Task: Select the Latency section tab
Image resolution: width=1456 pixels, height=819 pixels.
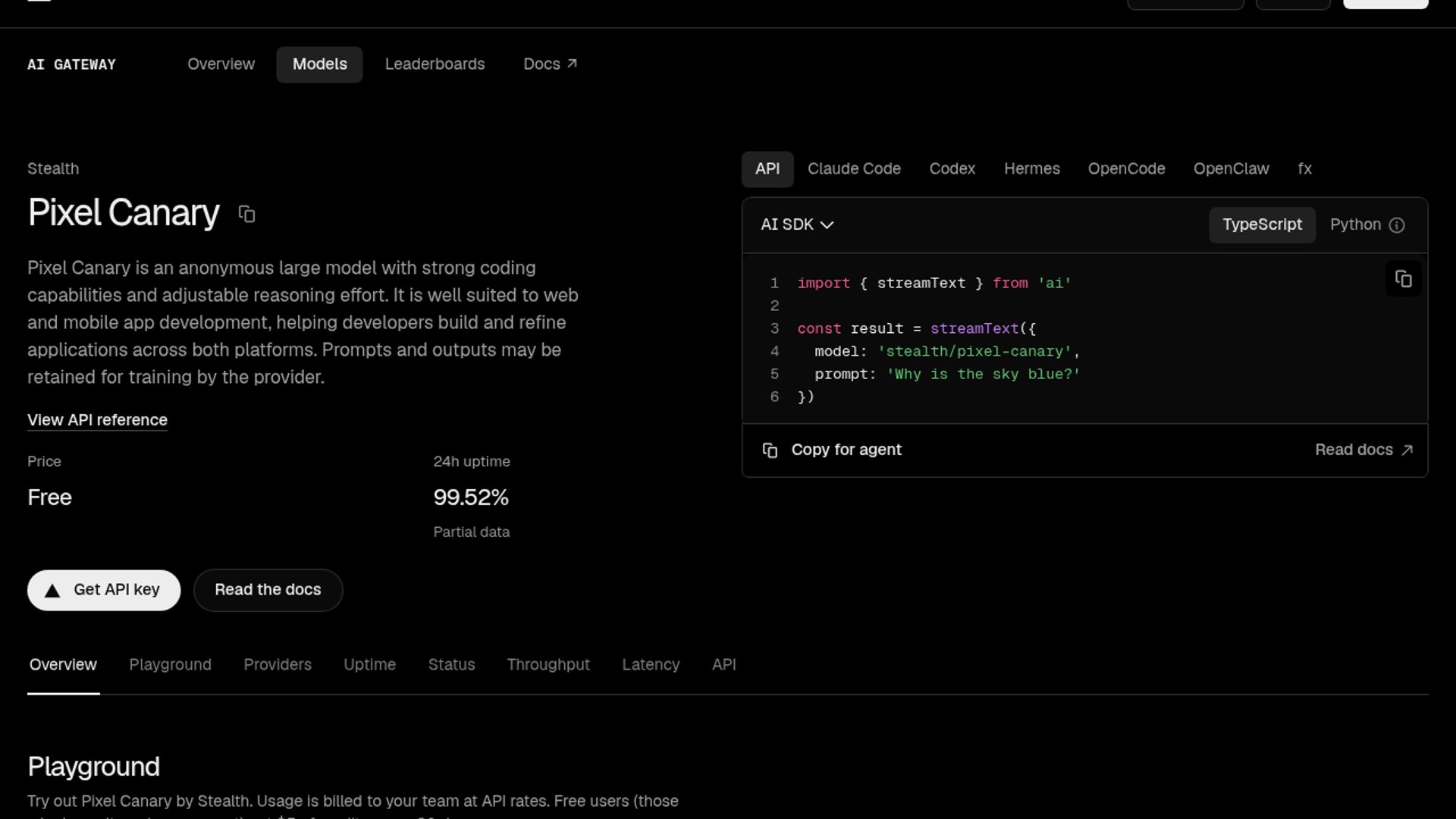Action: (x=651, y=665)
